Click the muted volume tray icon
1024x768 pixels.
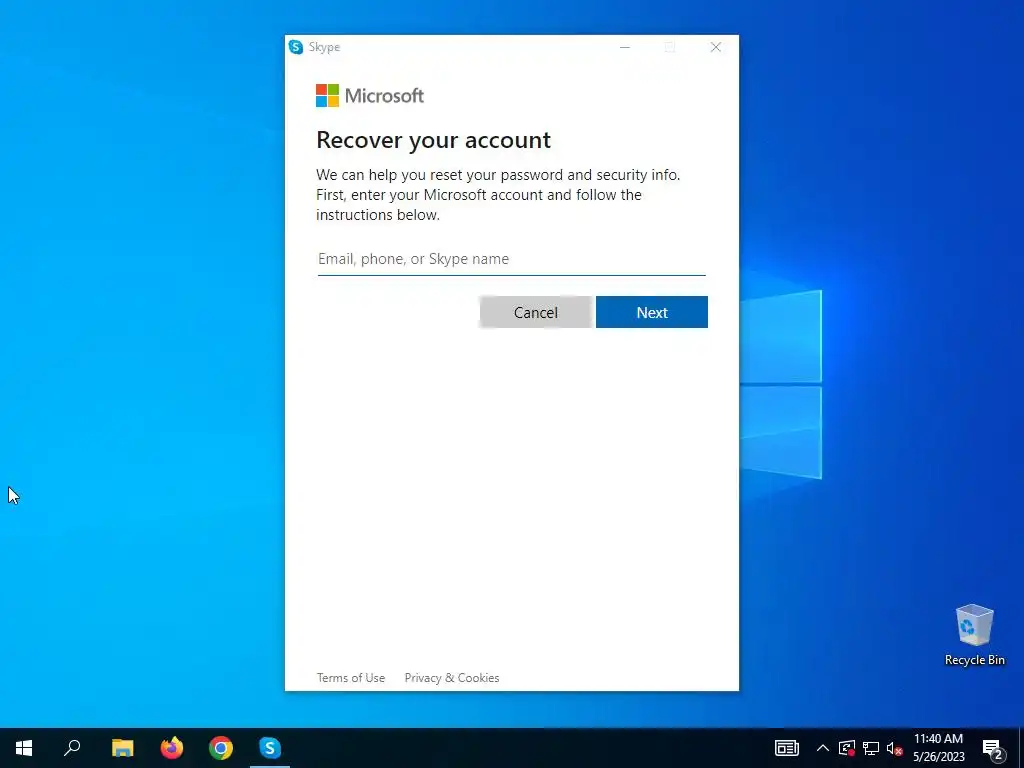[x=894, y=748]
